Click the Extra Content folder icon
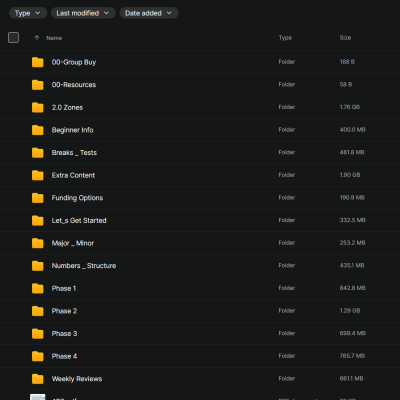This screenshot has height=400, width=400. coord(38,175)
